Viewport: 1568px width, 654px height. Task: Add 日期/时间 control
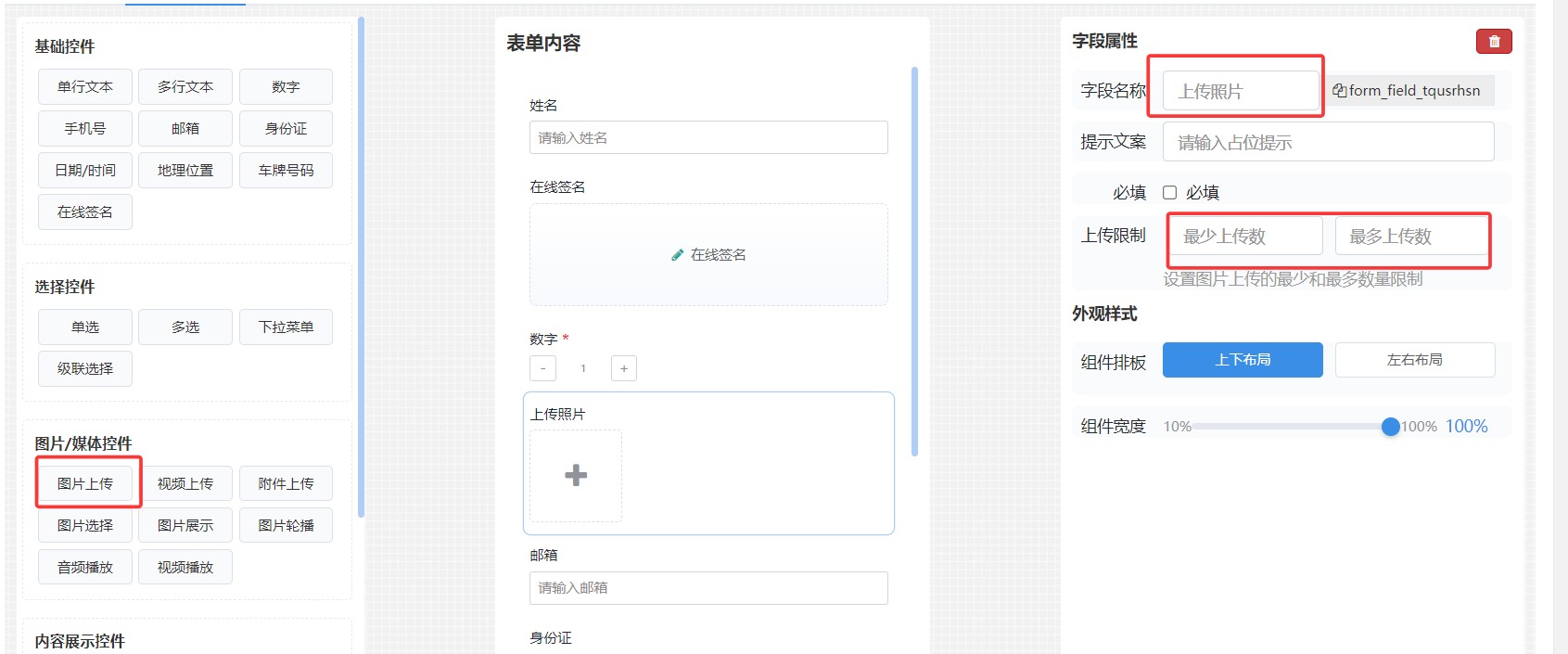pyautogui.click(x=85, y=170)
